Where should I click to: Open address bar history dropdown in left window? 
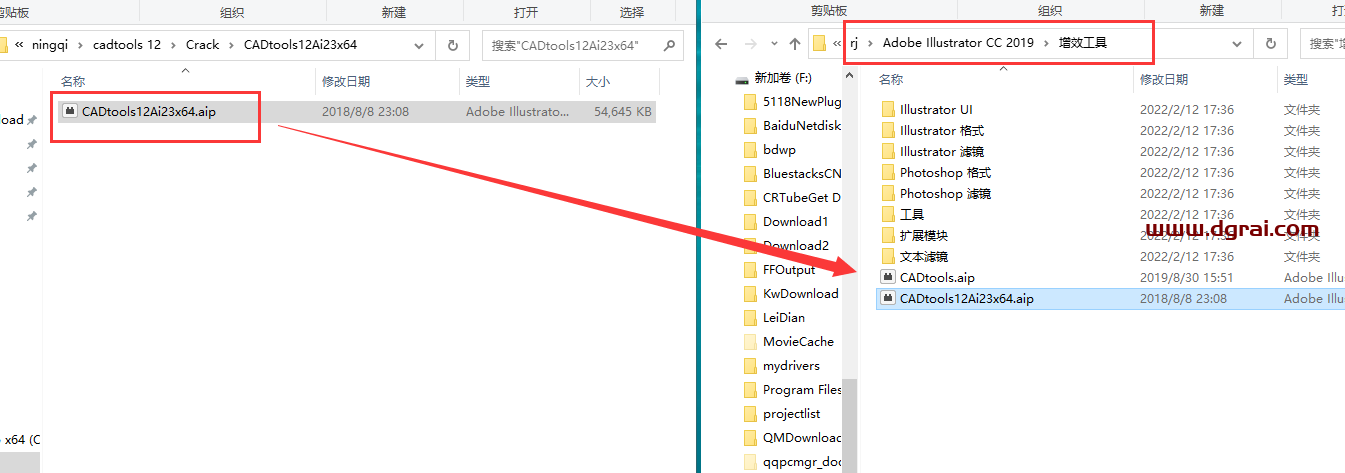click(420, 45)
